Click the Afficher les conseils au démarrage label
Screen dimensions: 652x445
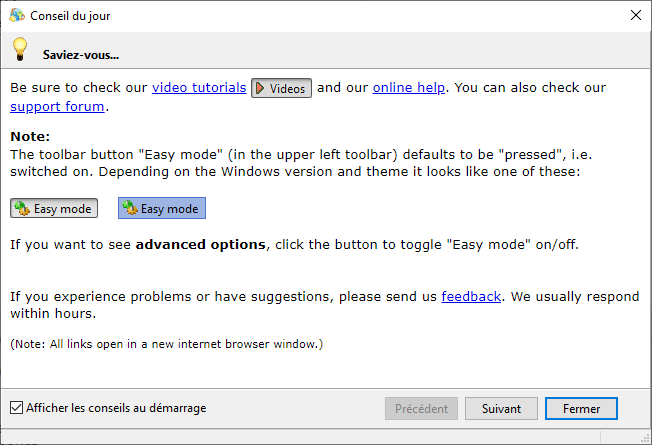pyautogui.click(x=116, y=408)
